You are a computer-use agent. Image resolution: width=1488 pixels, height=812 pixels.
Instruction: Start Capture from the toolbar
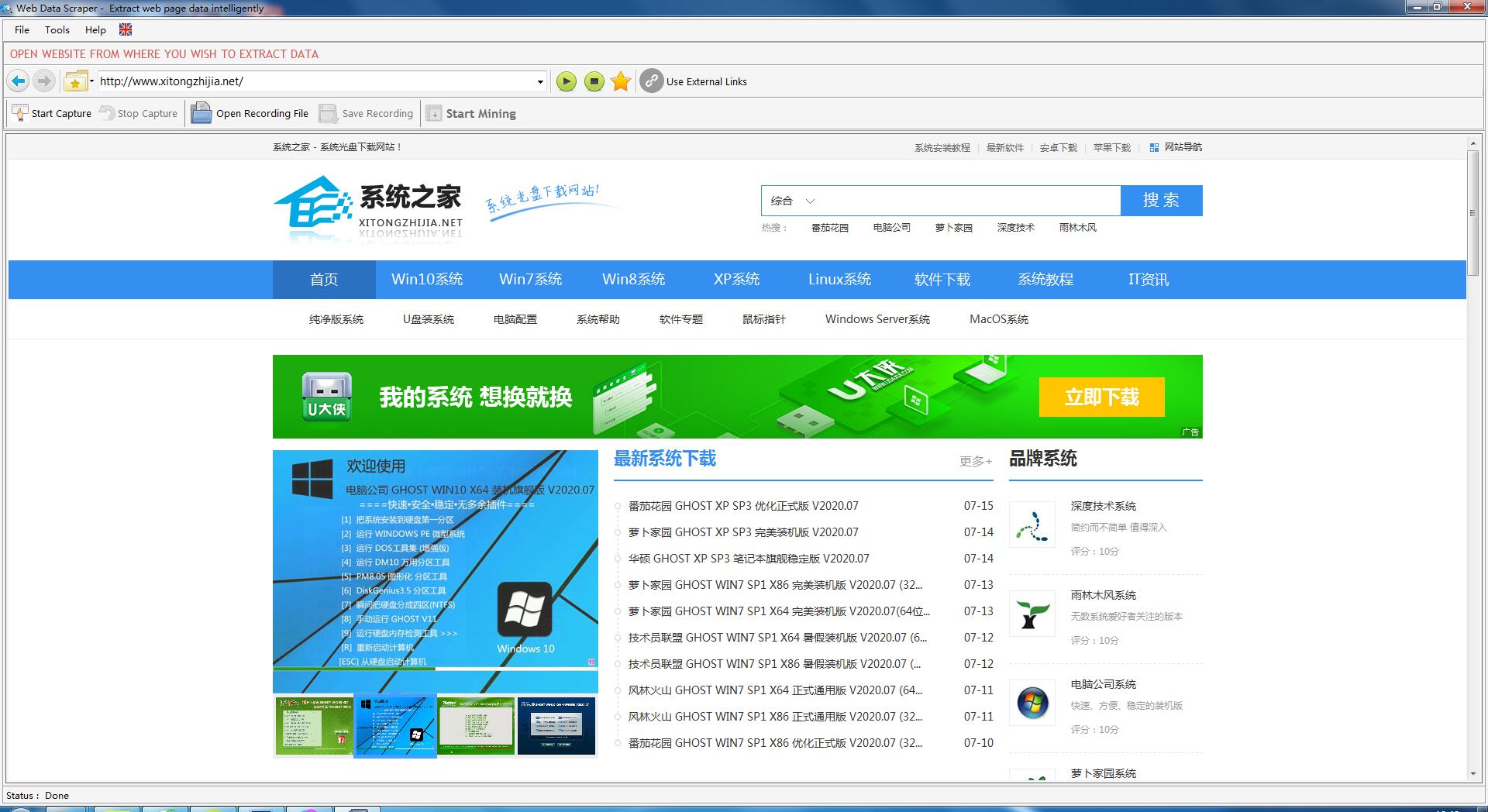click(x=52, y=113)
